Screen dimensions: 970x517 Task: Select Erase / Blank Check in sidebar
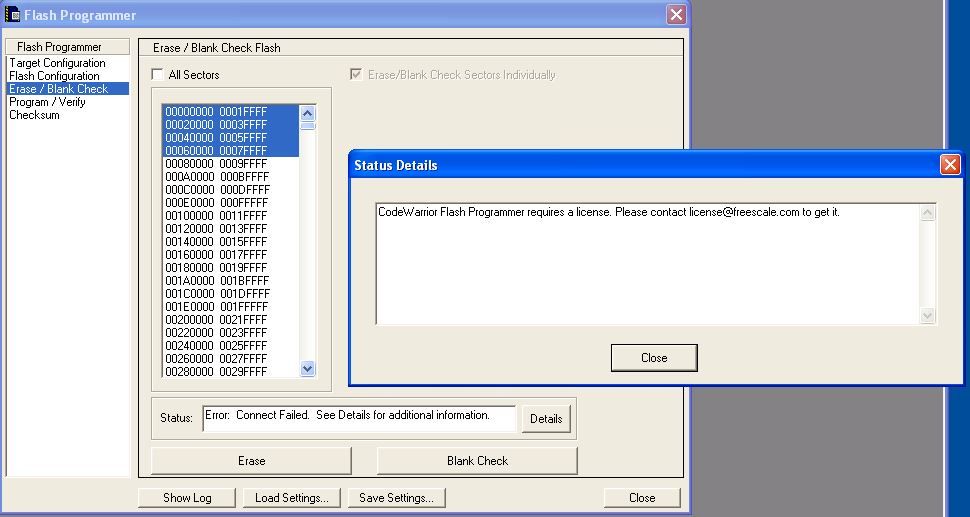[x=68, y=89]
